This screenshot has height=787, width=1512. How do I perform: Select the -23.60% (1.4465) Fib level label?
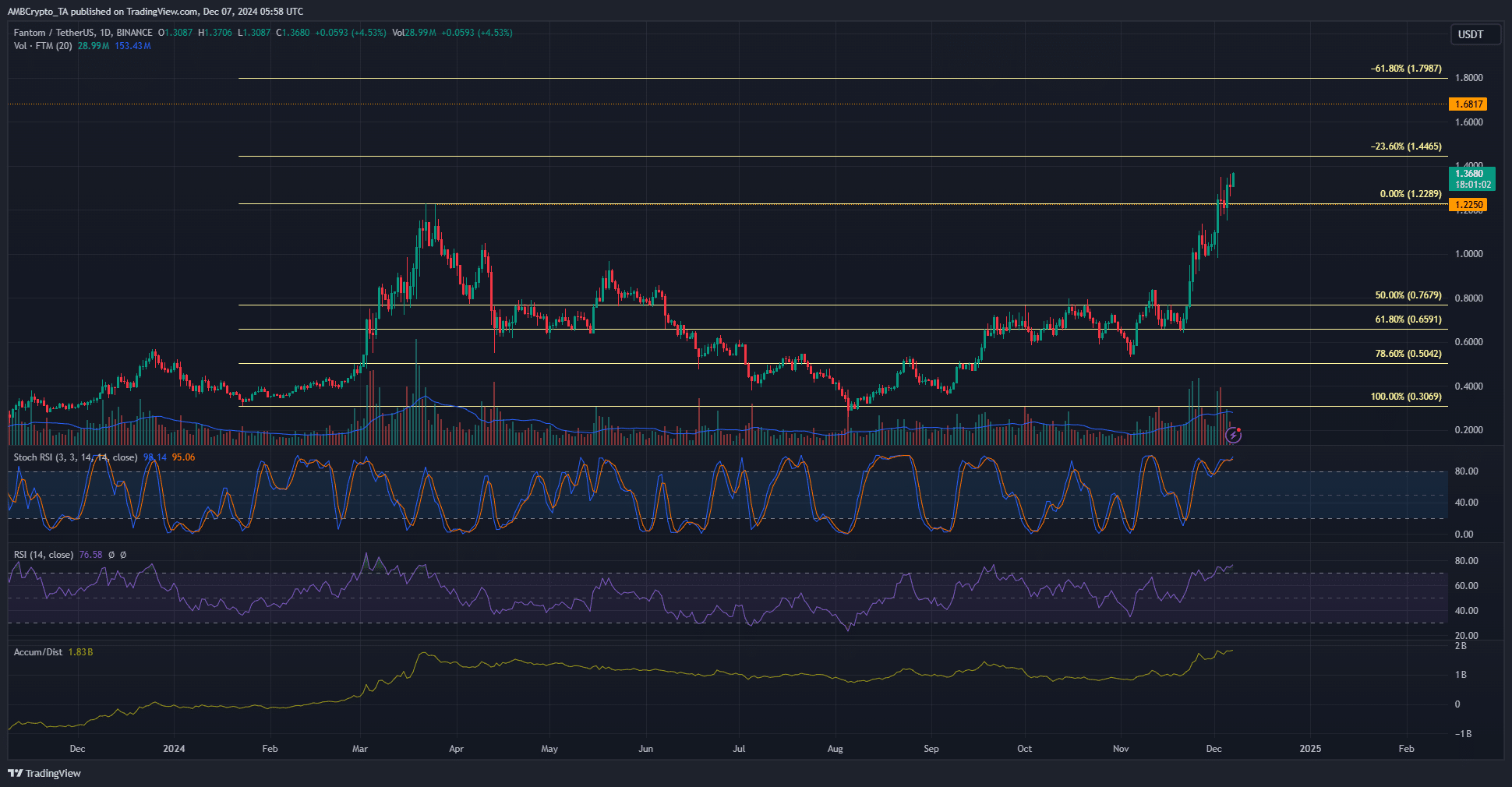1406,146
